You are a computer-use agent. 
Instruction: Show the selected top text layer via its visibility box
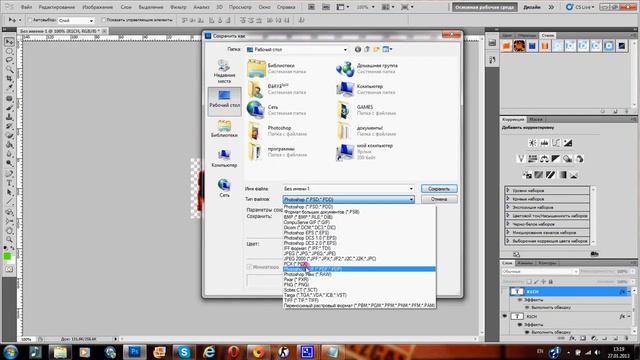(x=505, y=292)
